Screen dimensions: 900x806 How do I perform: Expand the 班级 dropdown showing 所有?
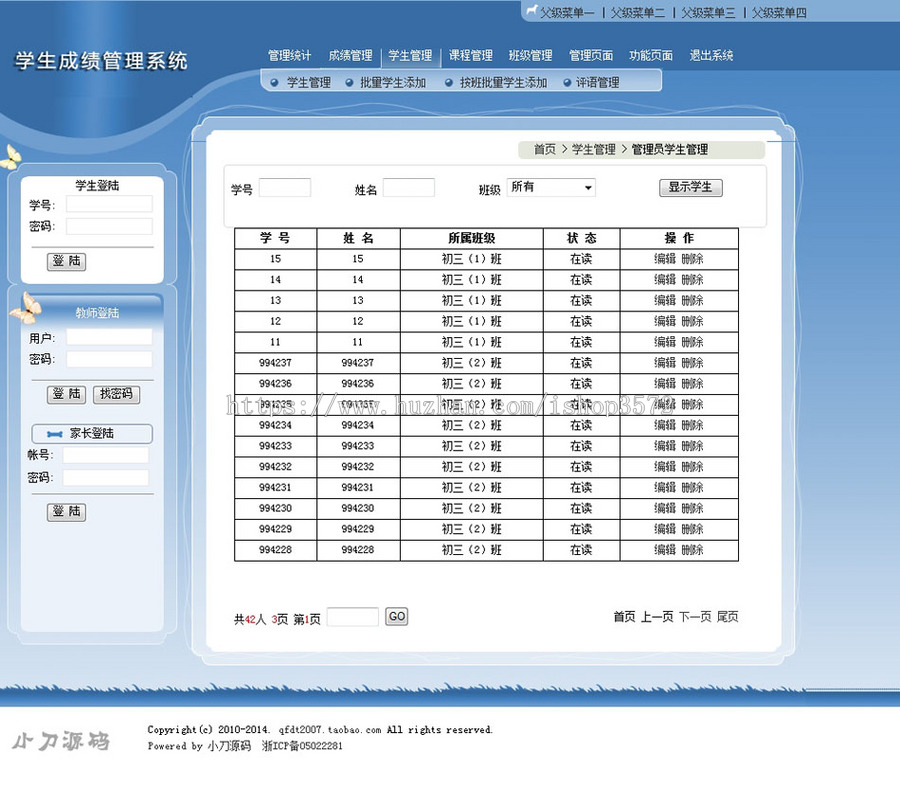[x=551, y=188]
